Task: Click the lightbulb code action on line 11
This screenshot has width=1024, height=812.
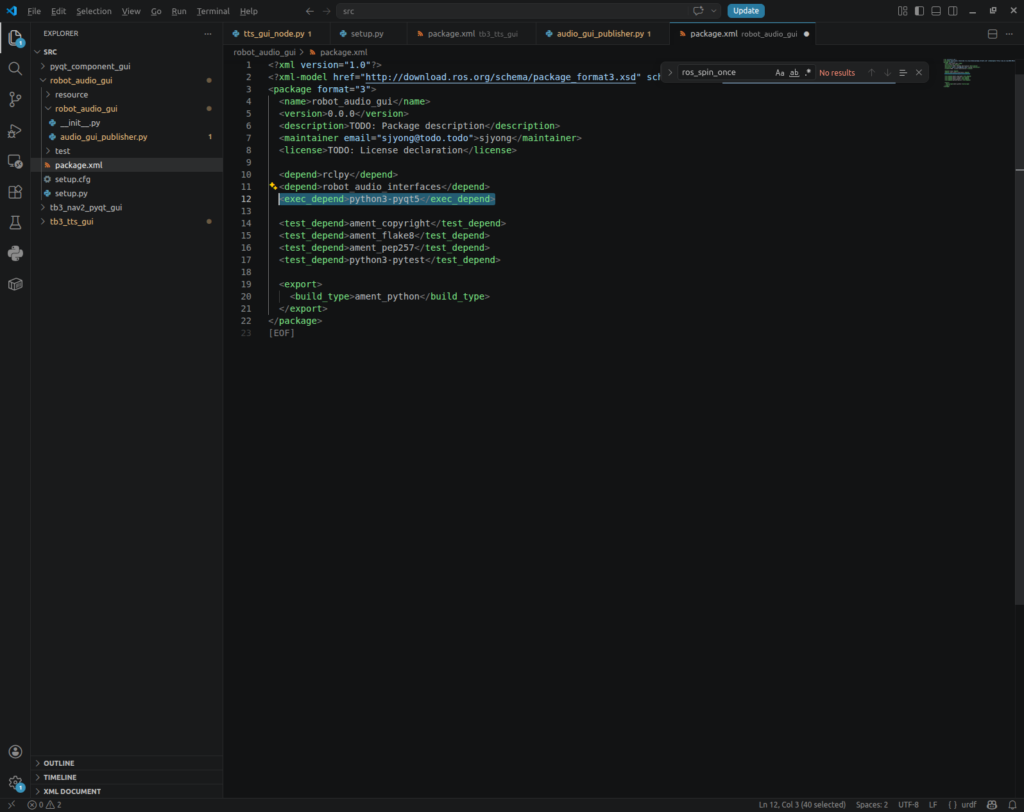Action: click(273, 186)
